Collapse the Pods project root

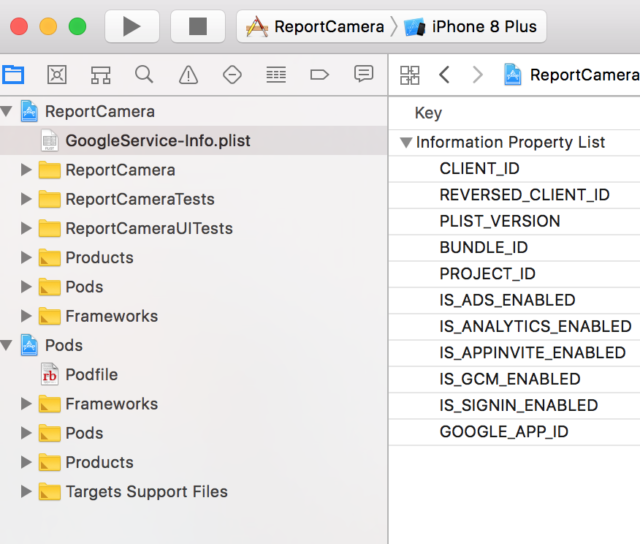(7, 345)
